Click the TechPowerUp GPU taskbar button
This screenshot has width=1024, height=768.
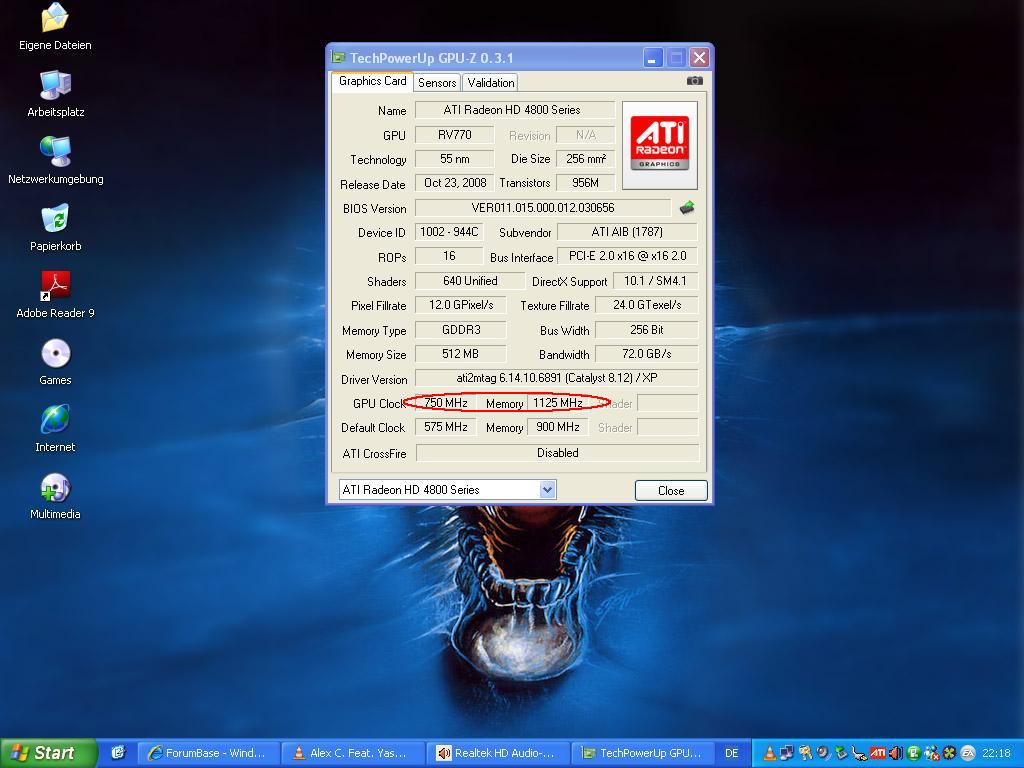point(643,753)
